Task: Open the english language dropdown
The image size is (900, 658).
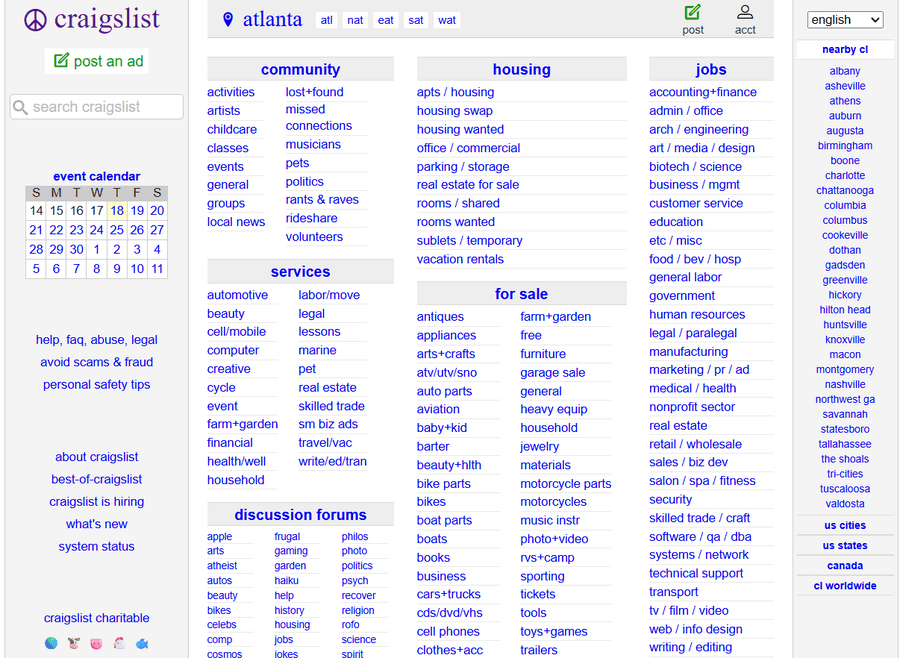Action: pos(845,20)
